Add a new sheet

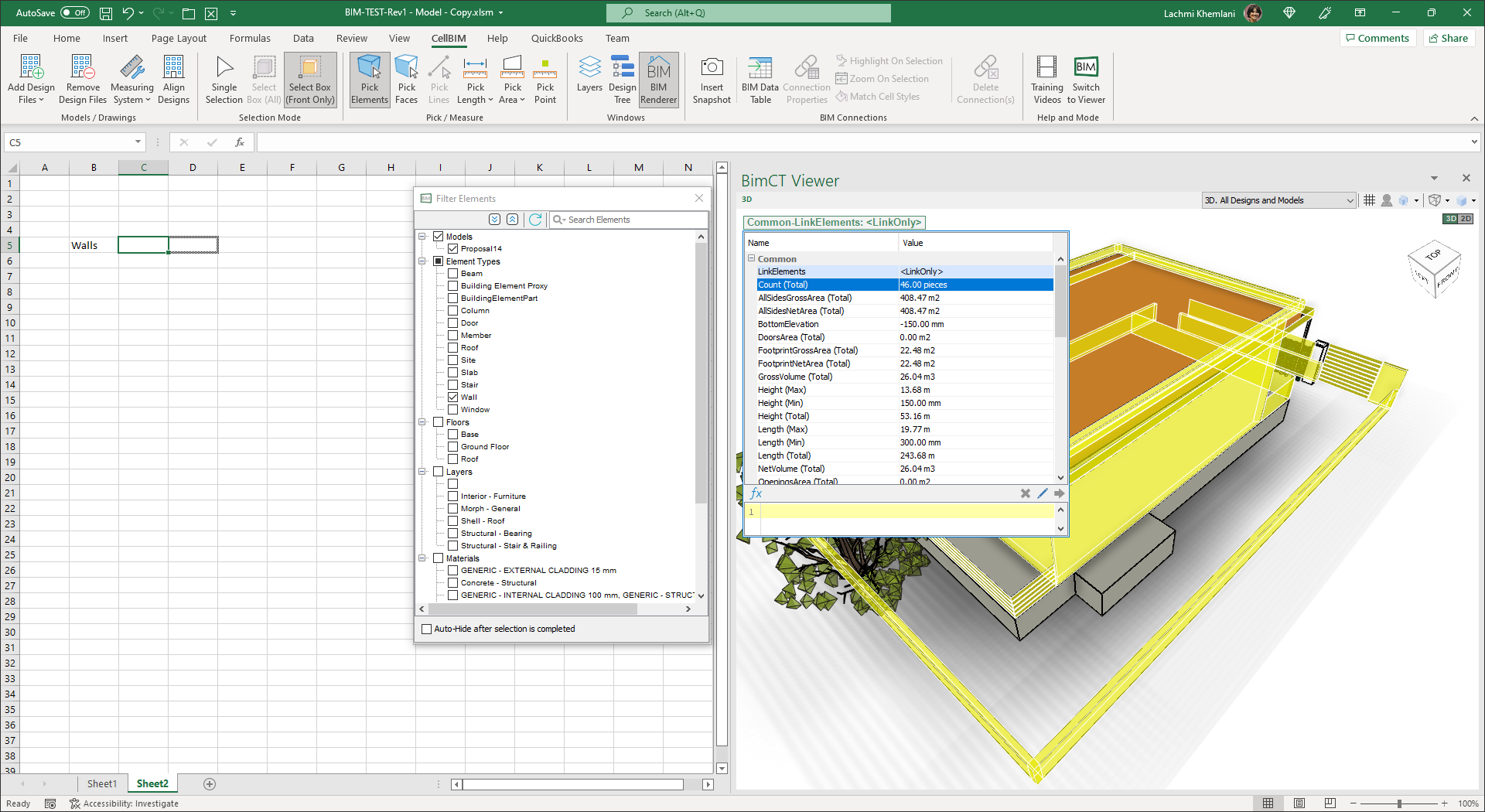pyautogui.click(x=210, y=784)
